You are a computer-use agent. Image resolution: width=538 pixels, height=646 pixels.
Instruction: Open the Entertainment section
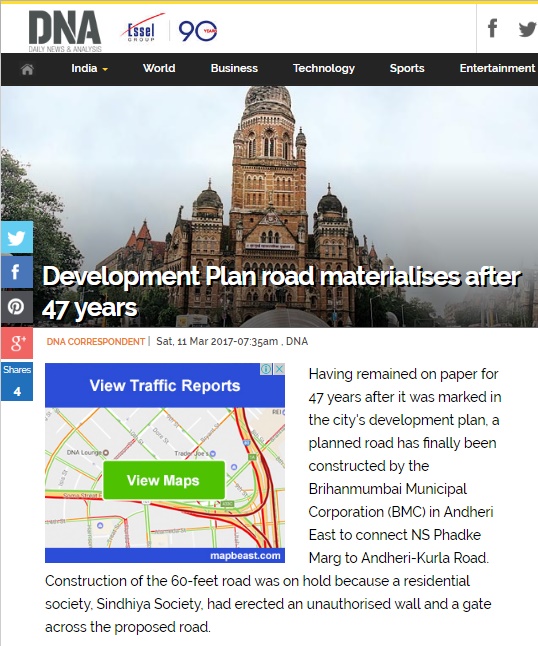point(497,68)
